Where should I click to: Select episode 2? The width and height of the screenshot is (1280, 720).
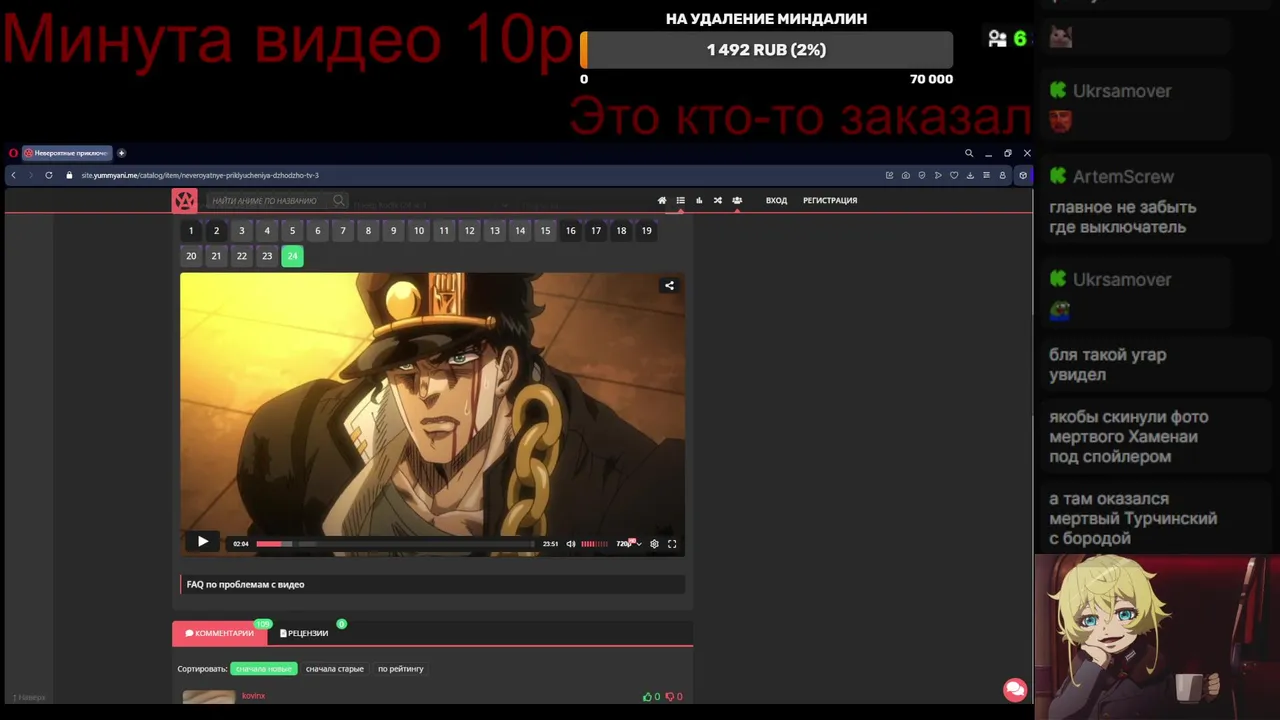coord(216,231)
